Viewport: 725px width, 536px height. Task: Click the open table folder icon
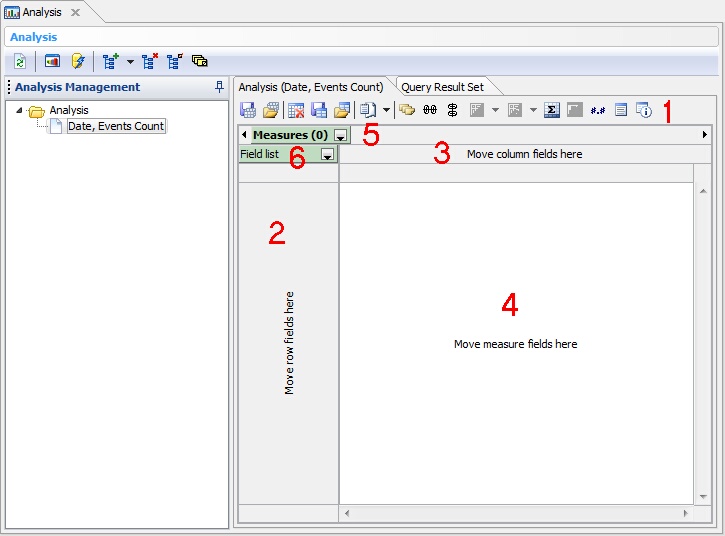[342, 110]
